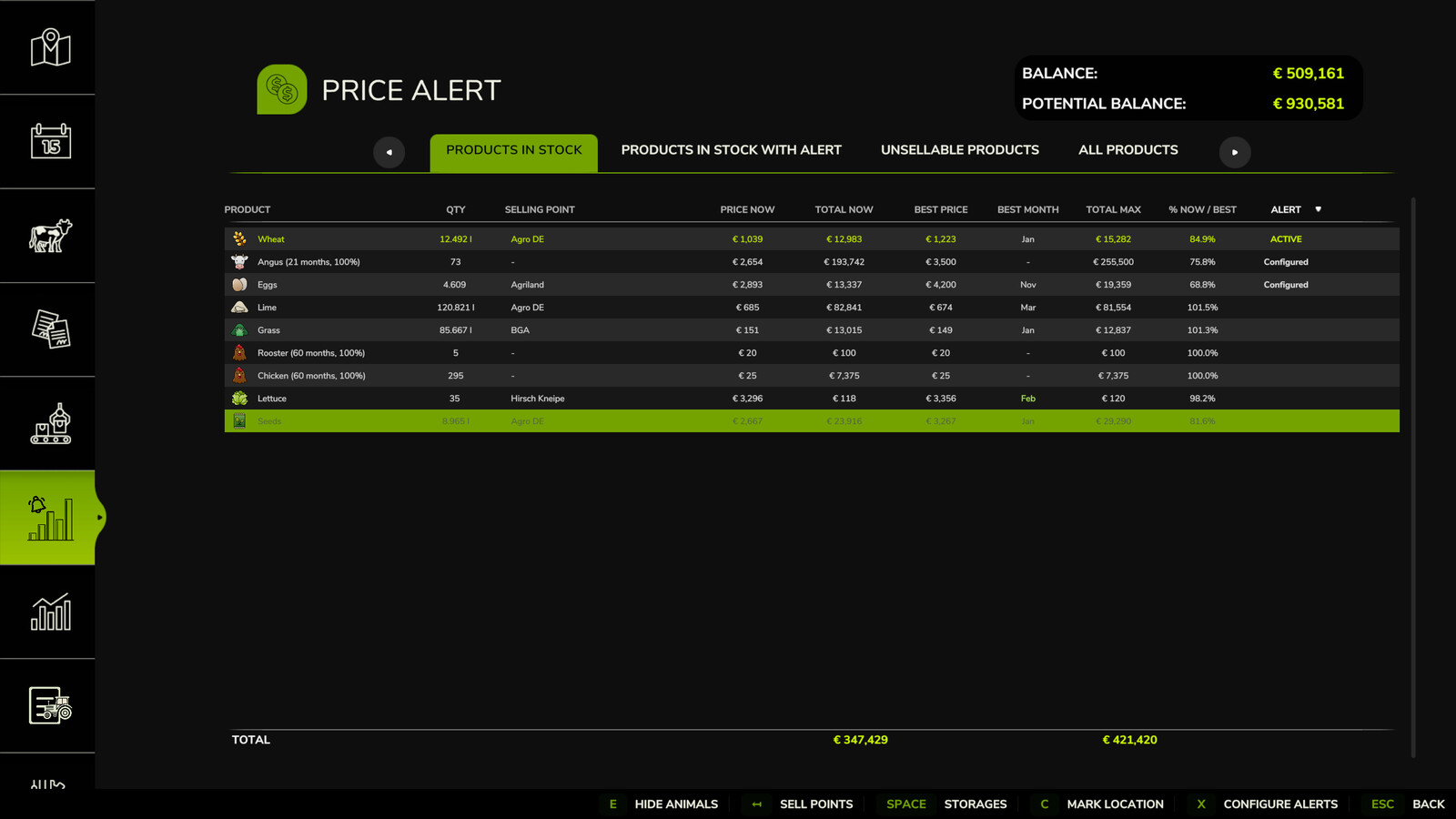Click the potential balance € 930,581
This screenshot has height=819, width=1456.
1308,104
